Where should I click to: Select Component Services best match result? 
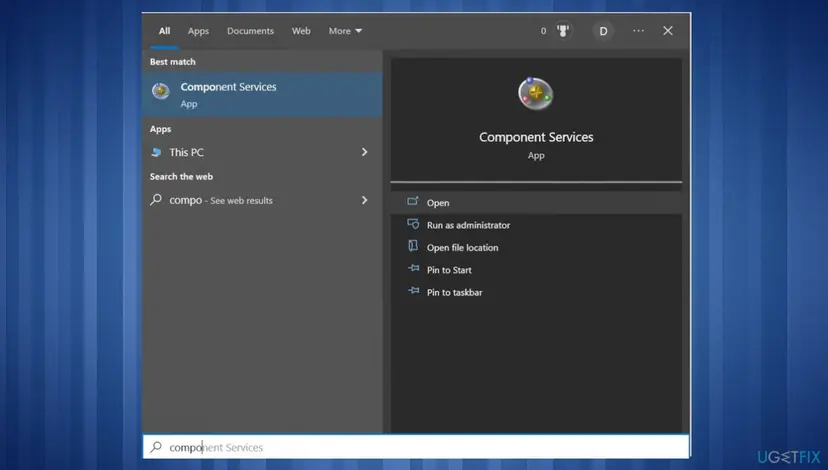[262, 95]
